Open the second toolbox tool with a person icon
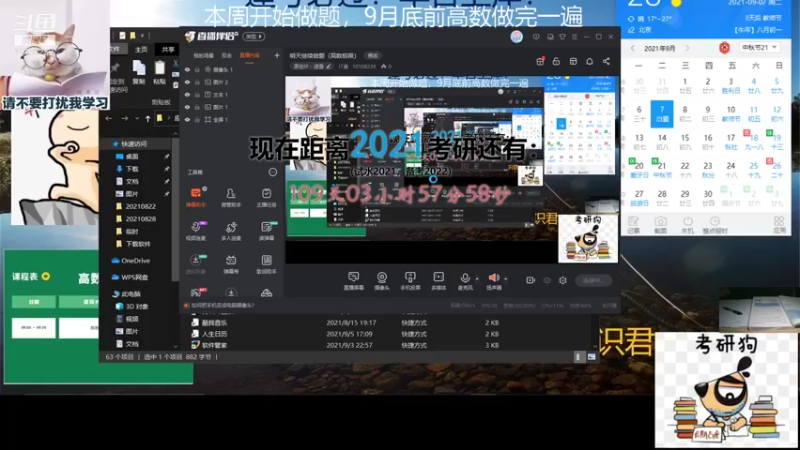This screenshot has height=450, width=800. (x=231, y=197)
